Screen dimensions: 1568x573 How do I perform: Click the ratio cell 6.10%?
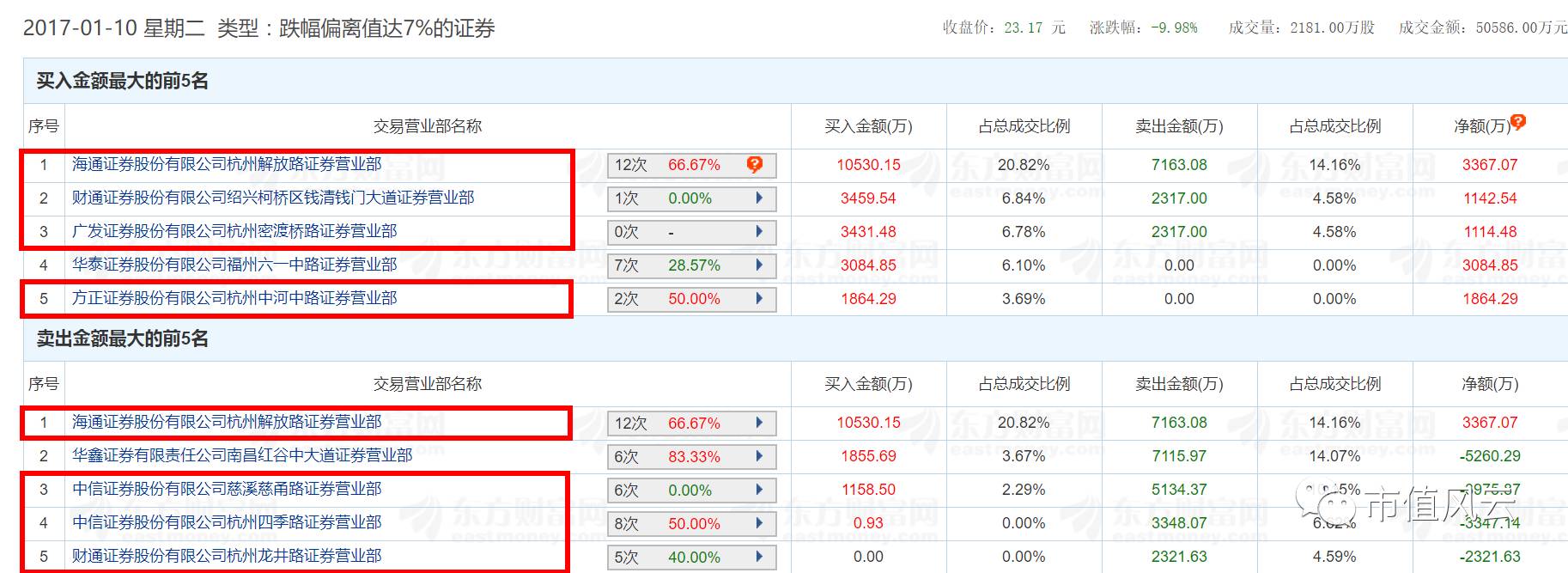[1024, 265]
